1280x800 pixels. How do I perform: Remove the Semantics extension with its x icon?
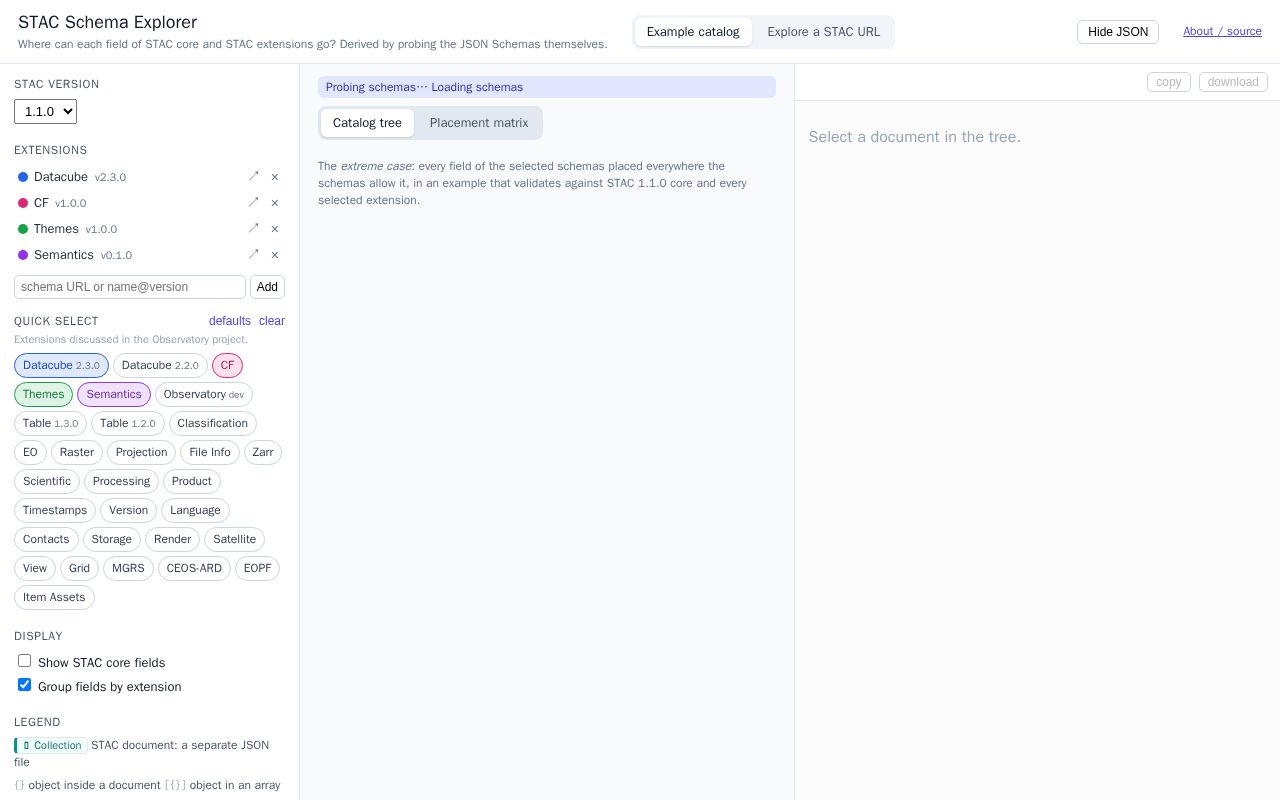coord(275,255)
